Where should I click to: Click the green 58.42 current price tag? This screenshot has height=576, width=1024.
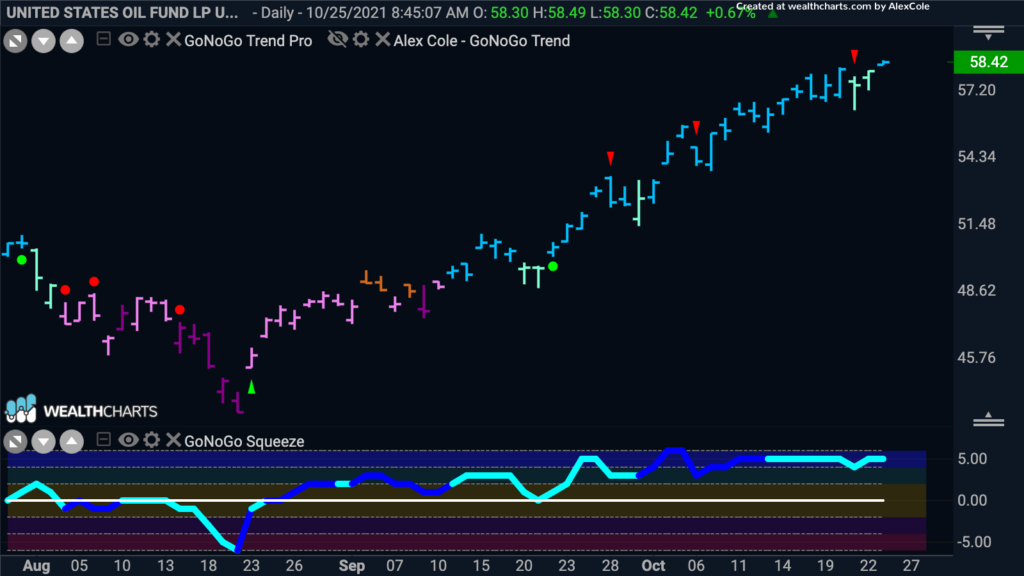[988, 62]
